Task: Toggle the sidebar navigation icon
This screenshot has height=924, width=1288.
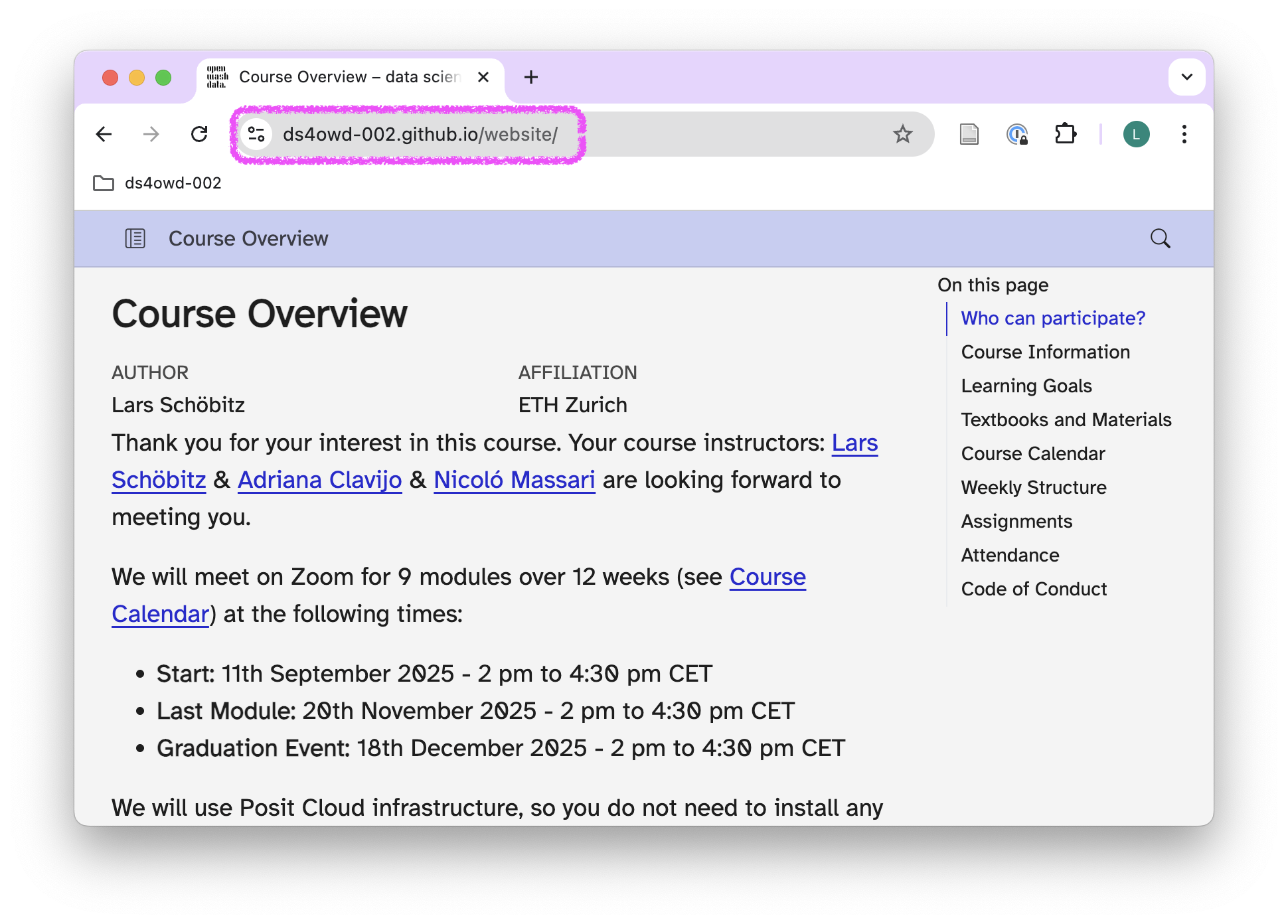Action: (x=135, y=238)
